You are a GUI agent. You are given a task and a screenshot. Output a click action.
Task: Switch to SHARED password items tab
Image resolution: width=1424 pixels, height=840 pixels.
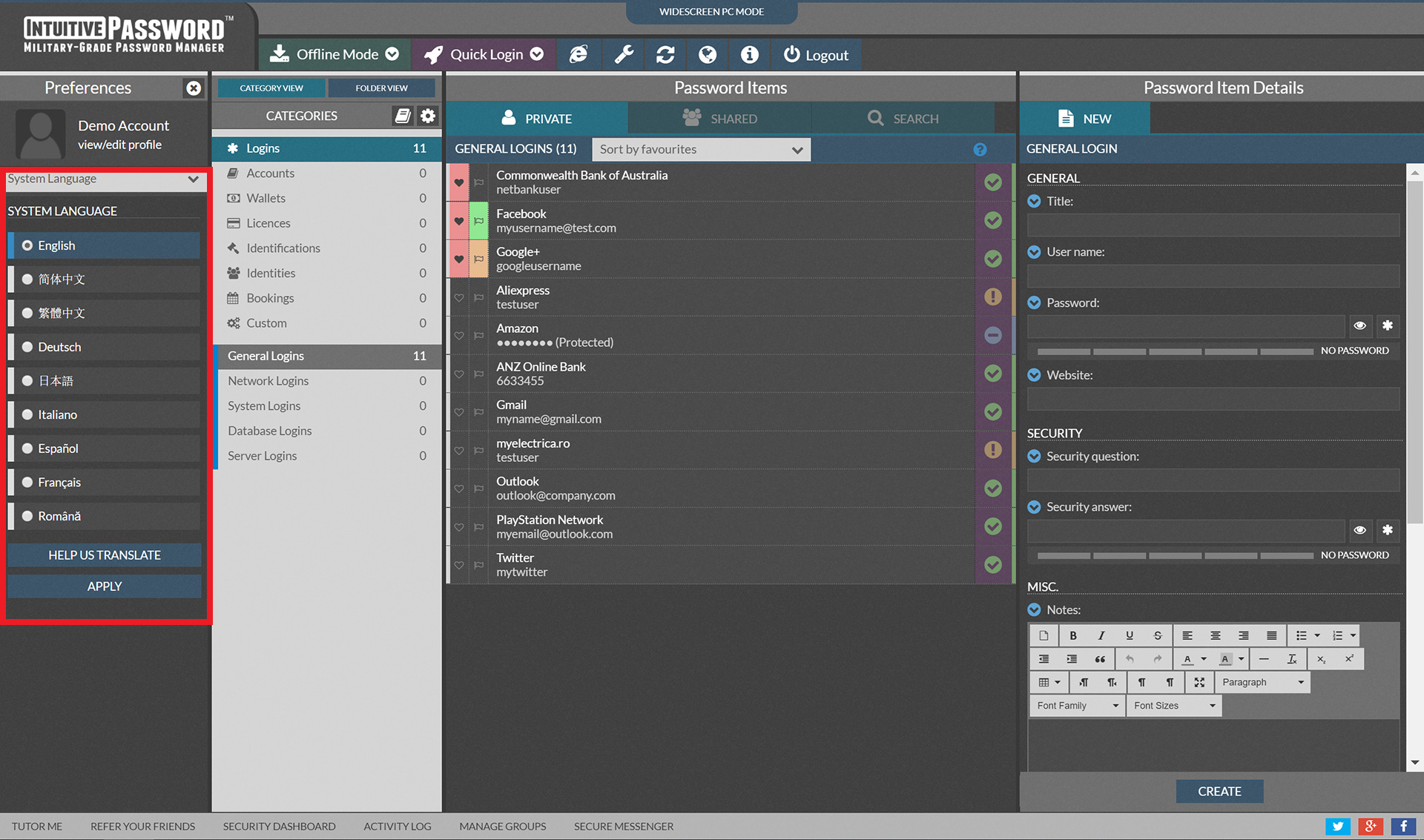point(719,119)
